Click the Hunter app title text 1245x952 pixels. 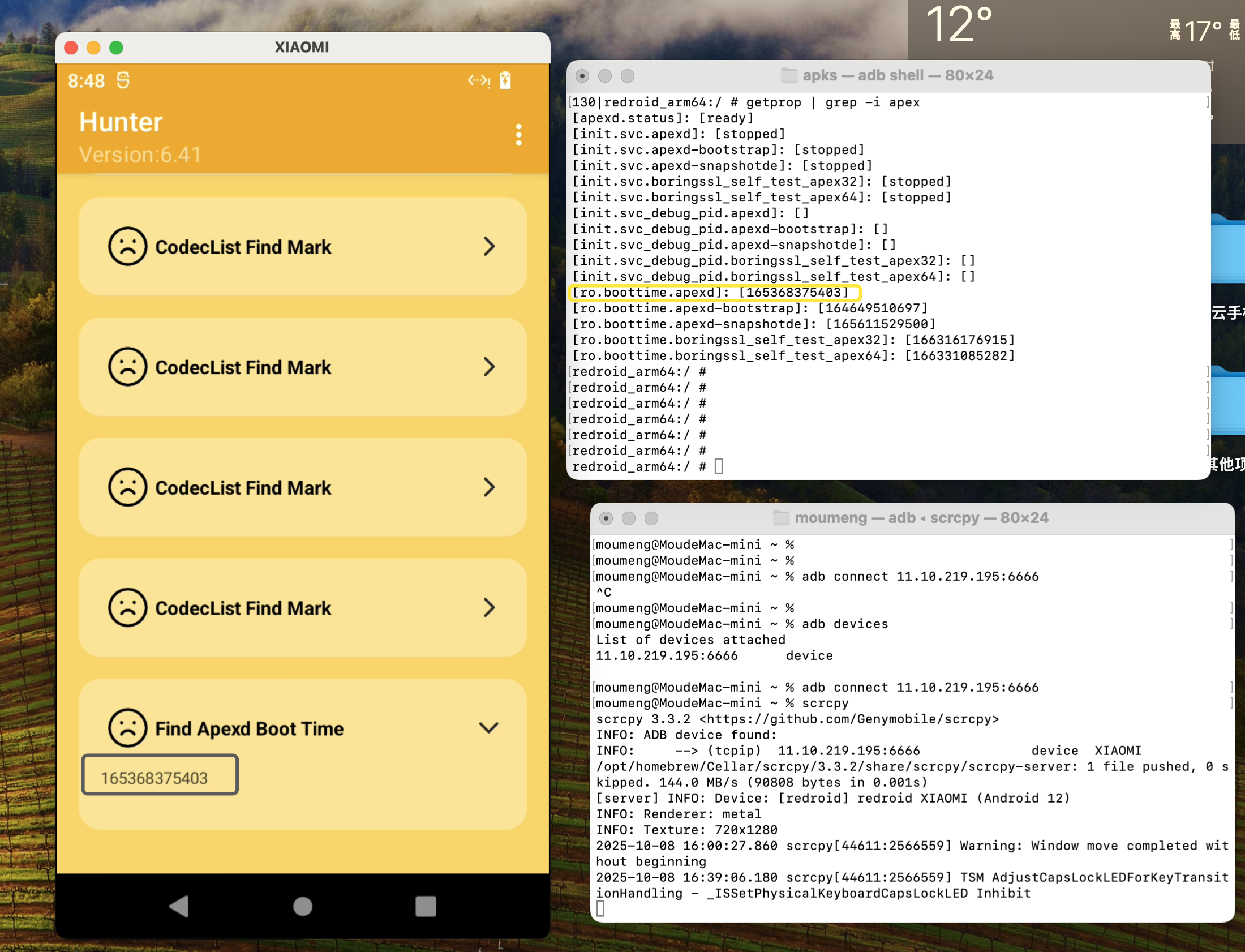(x=121, y=122)
